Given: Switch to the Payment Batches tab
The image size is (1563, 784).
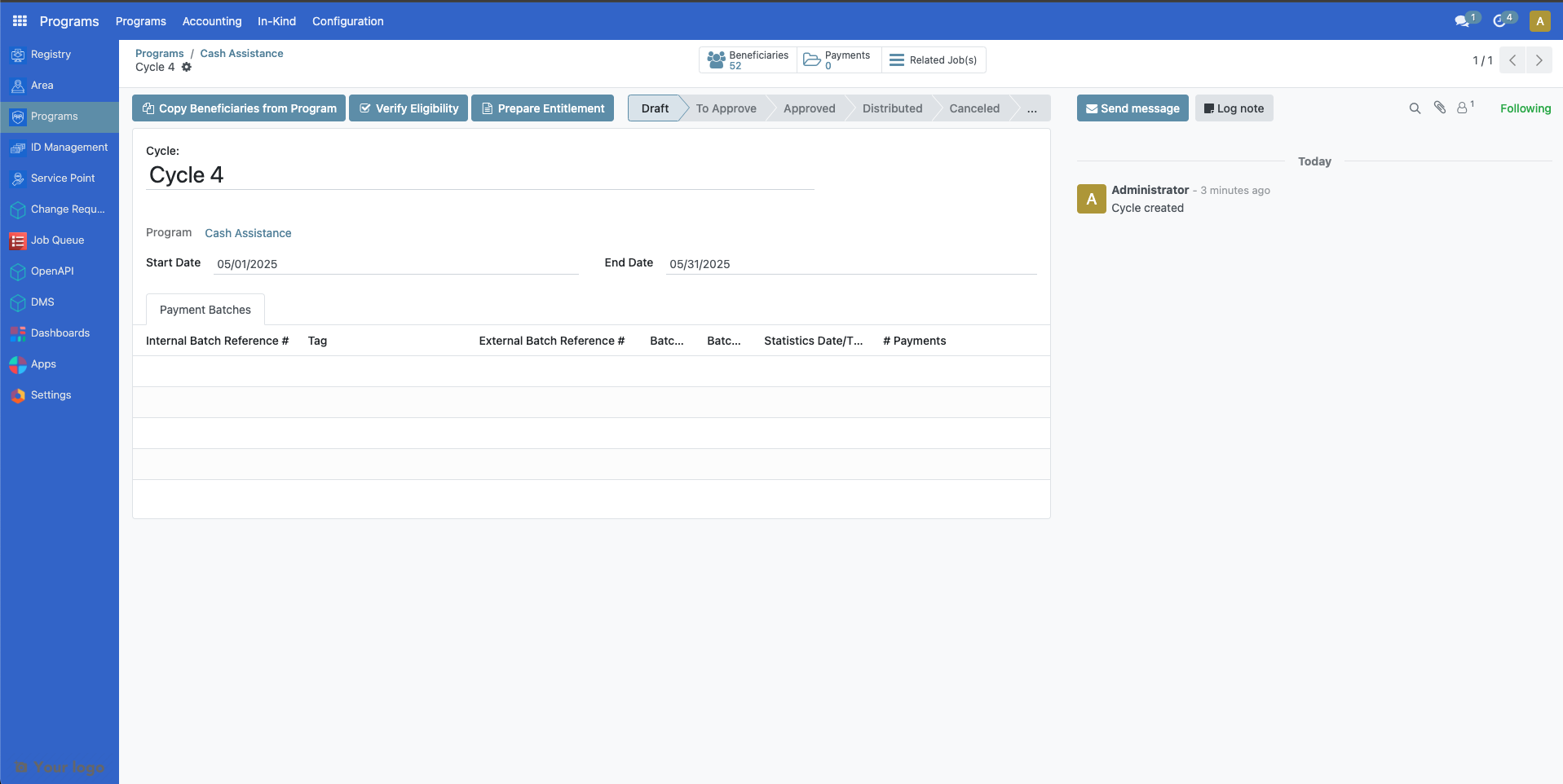Looking at the screenshot, I should coord(205,309).
